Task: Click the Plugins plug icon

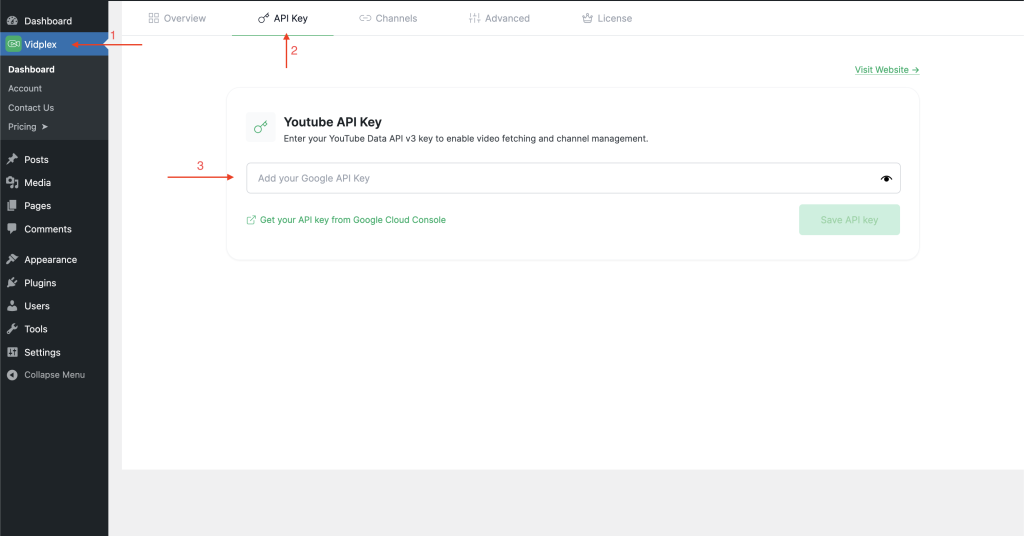Action: tap(12, 283)
